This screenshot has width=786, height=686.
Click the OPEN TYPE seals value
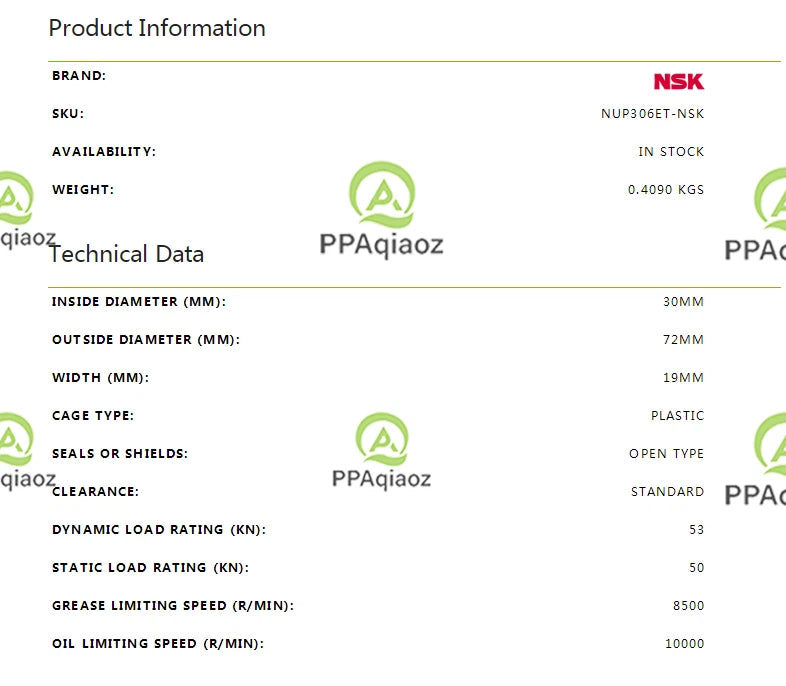[666, 454]
